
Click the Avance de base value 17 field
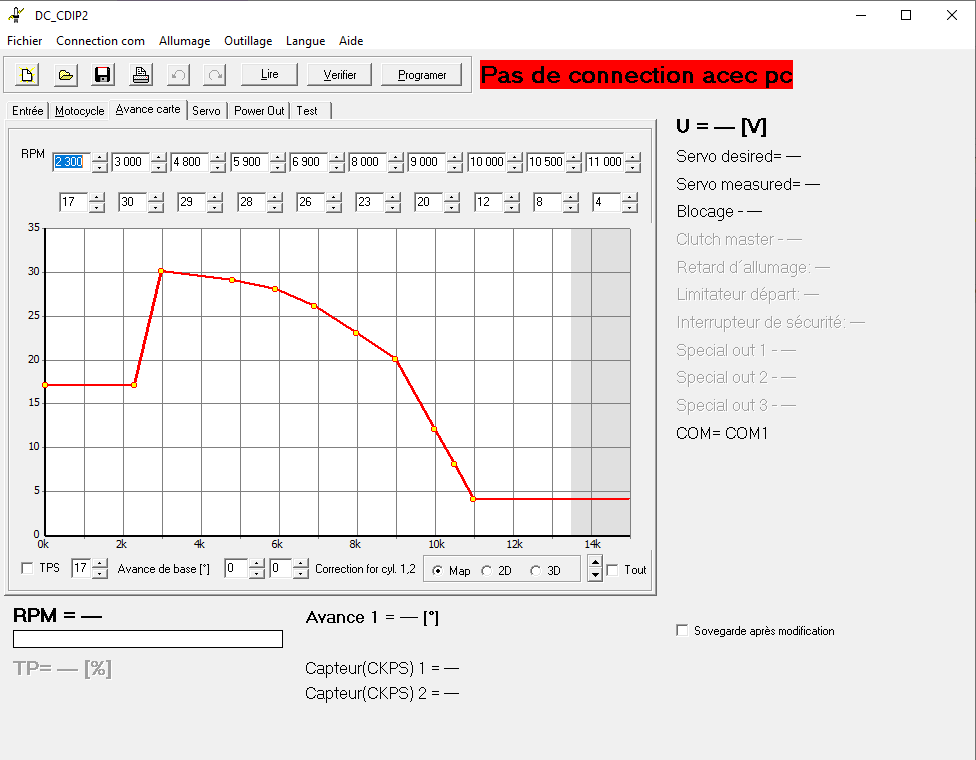pyautogui.click(x=82, y=568)
